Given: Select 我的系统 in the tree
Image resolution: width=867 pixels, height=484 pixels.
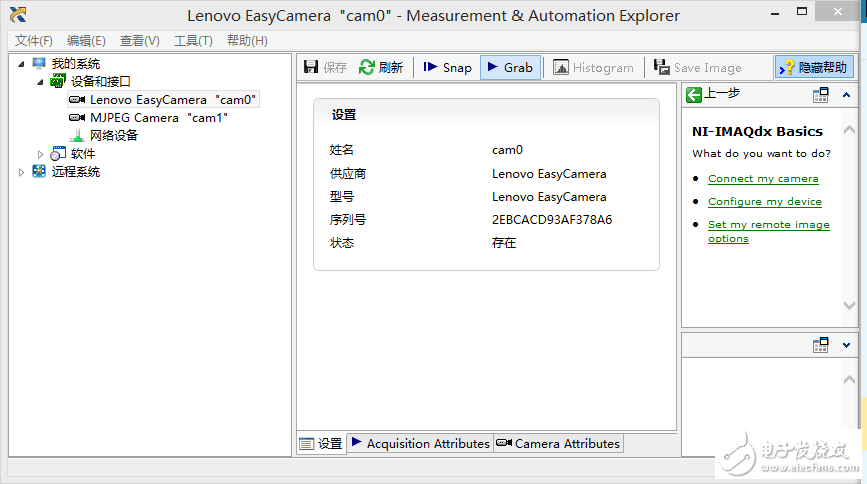Looking at the screenshot, I should click(76, 64).
